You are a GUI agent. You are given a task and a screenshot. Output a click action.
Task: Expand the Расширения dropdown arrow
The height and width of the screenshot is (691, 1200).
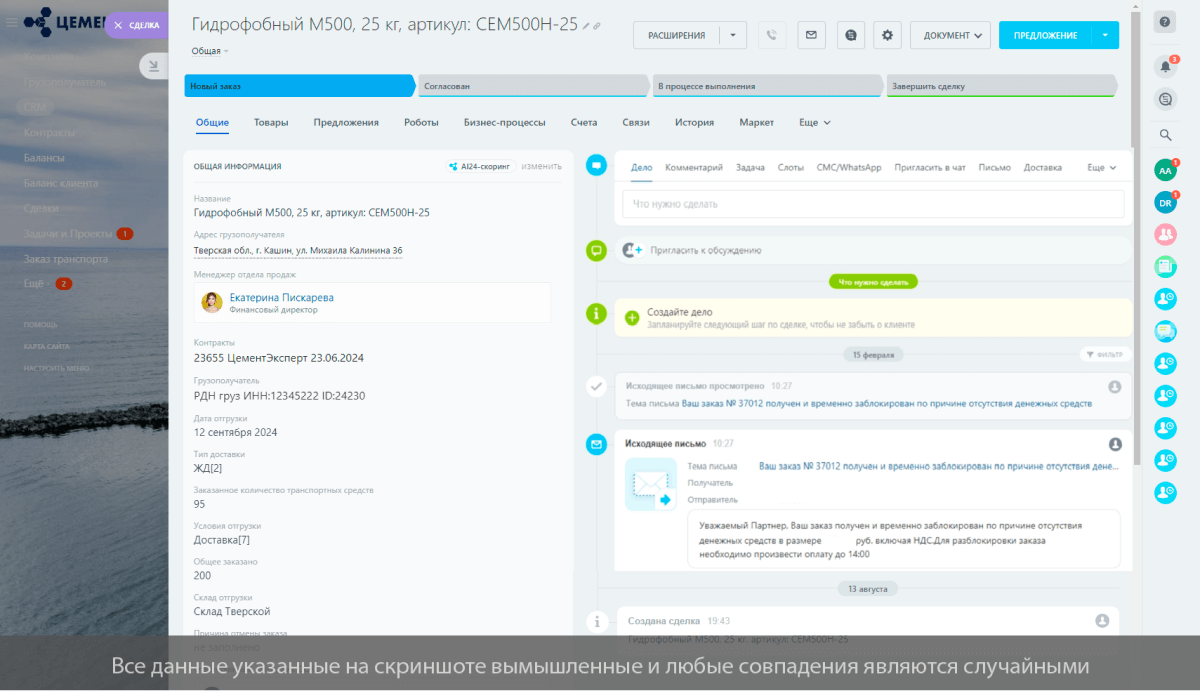732,35
